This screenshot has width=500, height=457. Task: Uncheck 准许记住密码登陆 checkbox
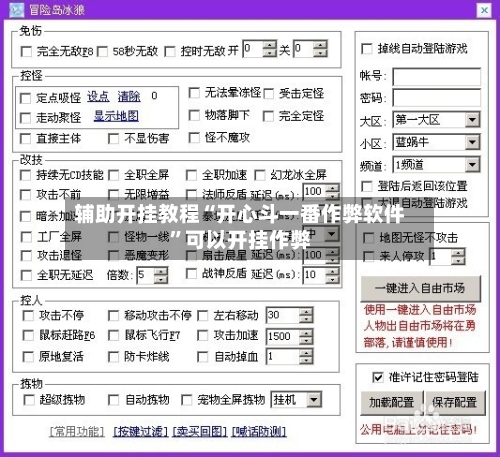pos(377,377)
